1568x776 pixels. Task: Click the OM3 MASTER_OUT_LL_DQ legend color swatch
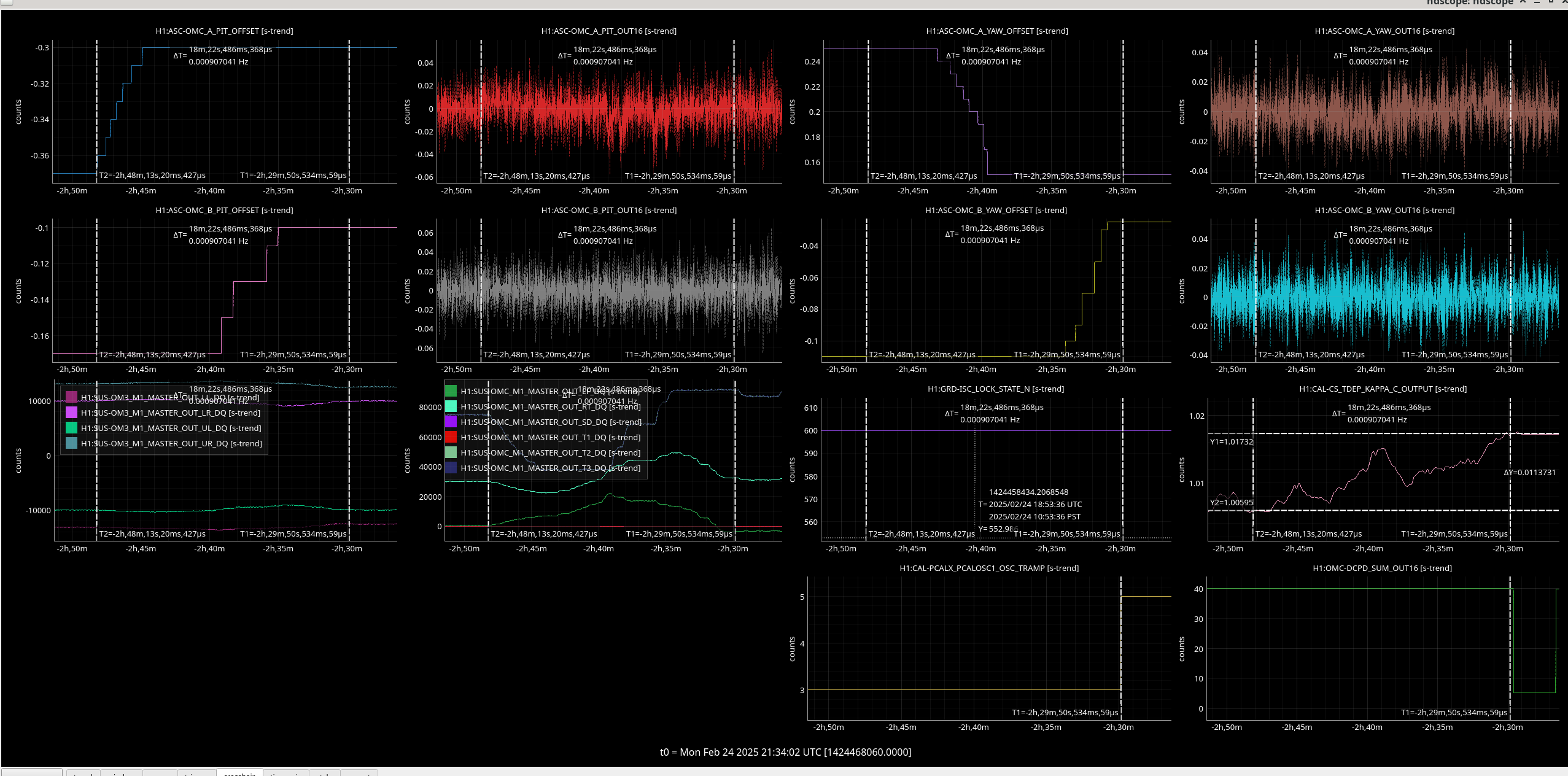71,397
